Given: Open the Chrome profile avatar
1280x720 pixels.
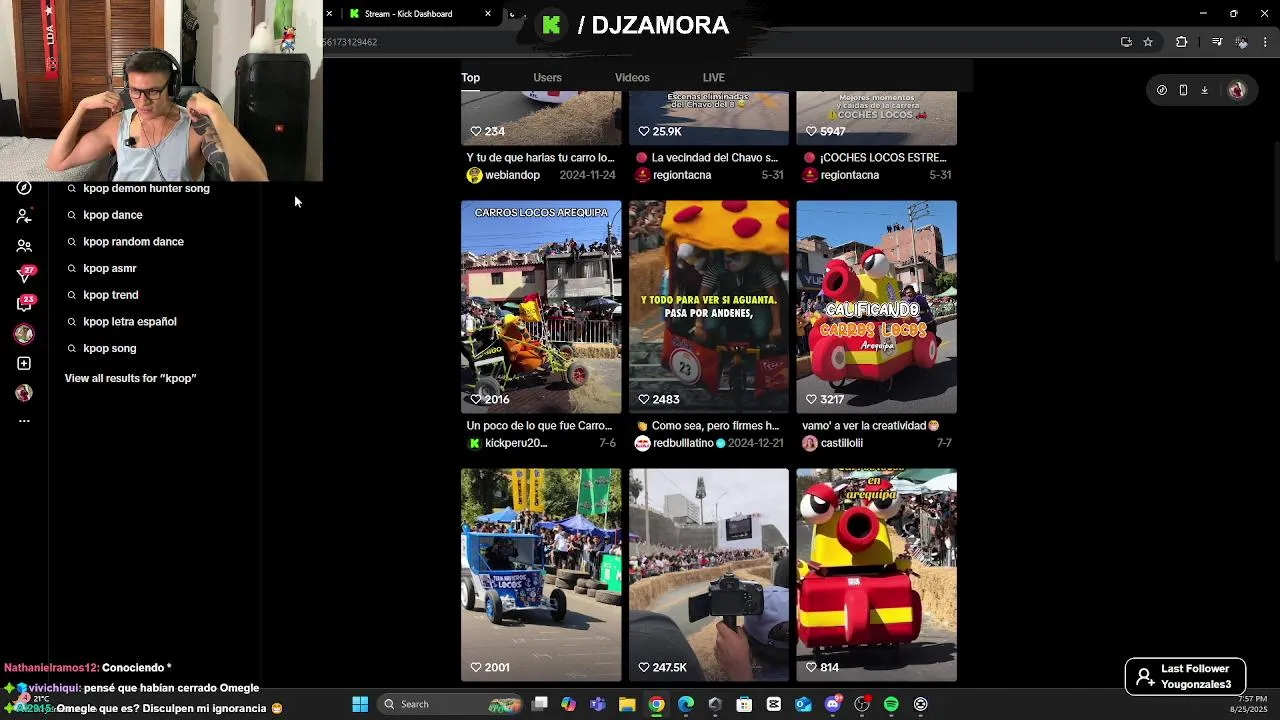Looking at the screenshot, I should pos(1242,42).
